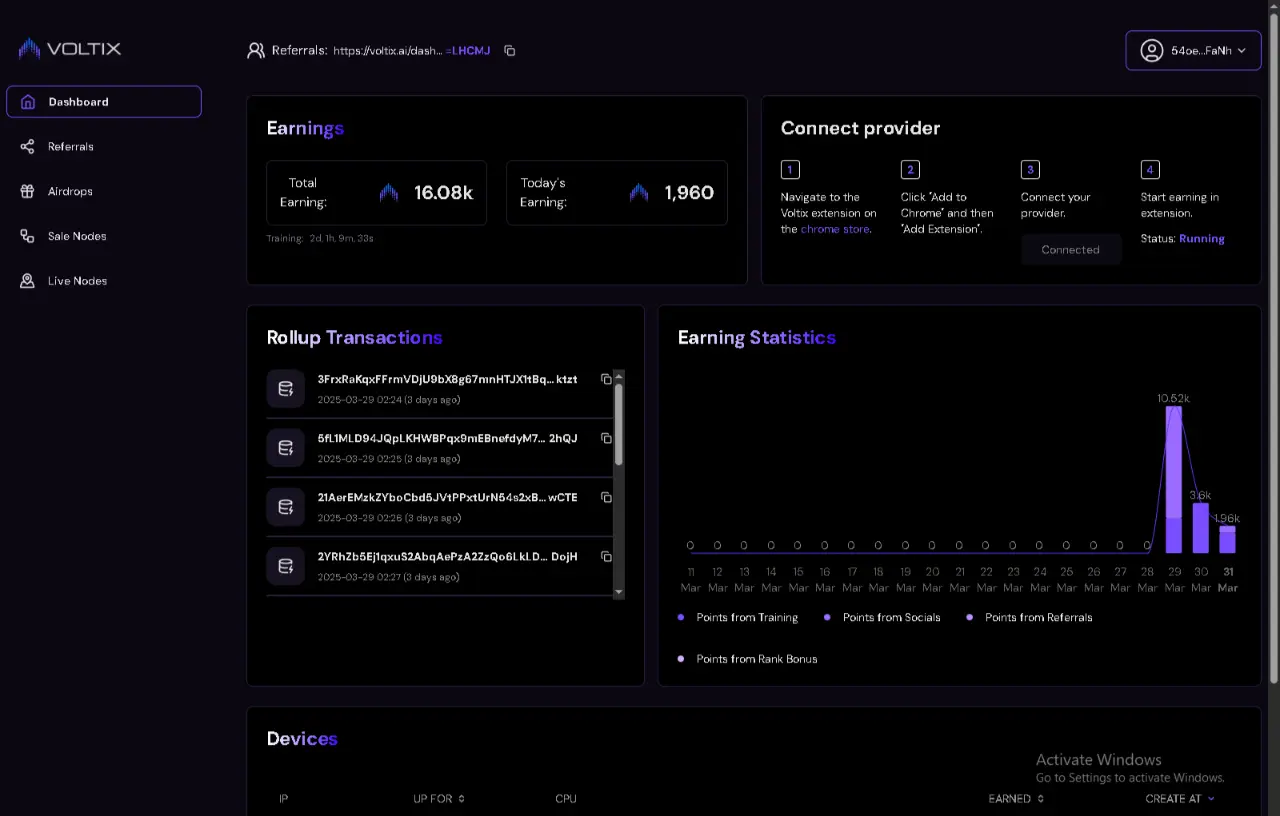
Task: Click the IP column header
Action: coord(284,799)
